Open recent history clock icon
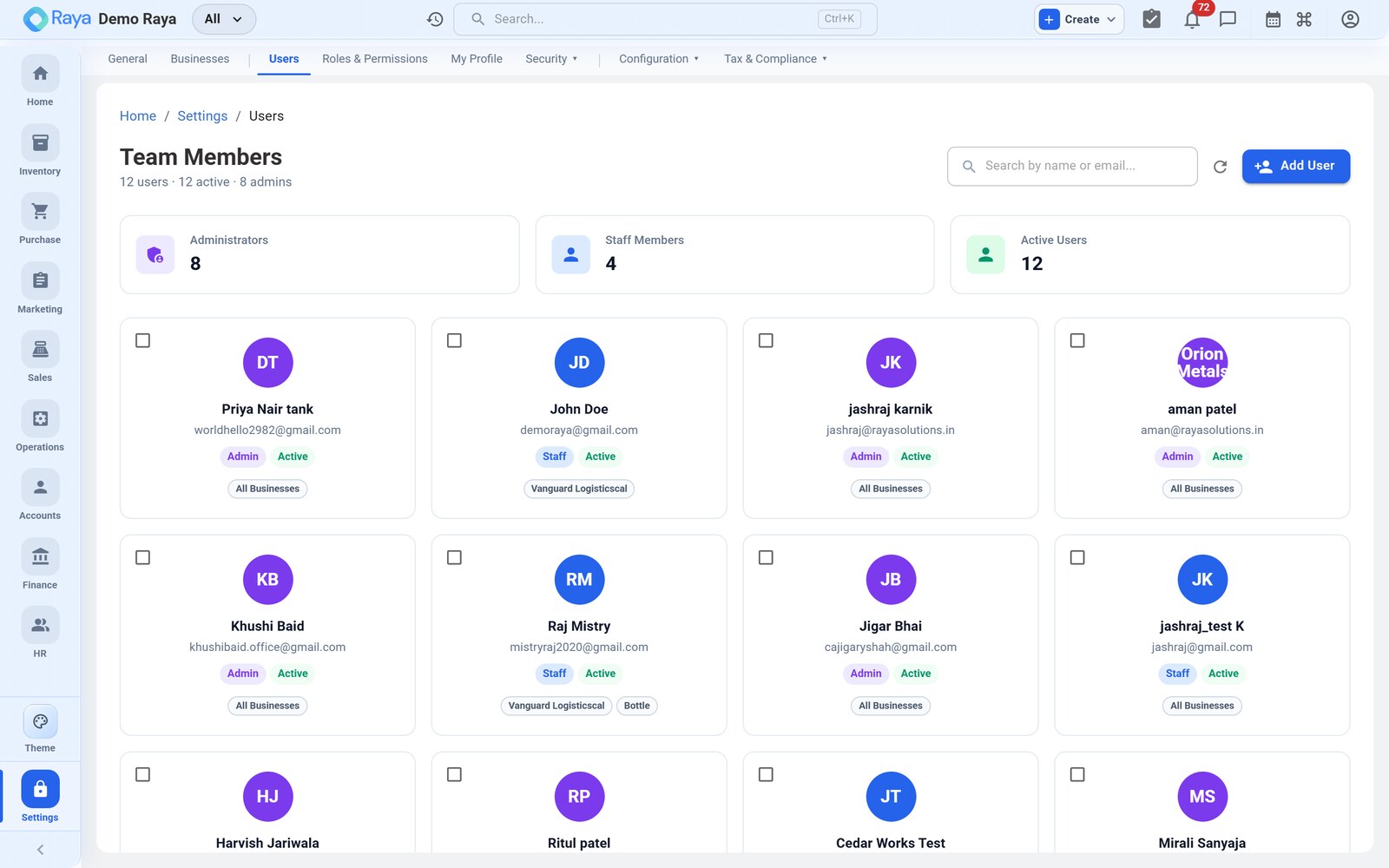 point(435,19)
